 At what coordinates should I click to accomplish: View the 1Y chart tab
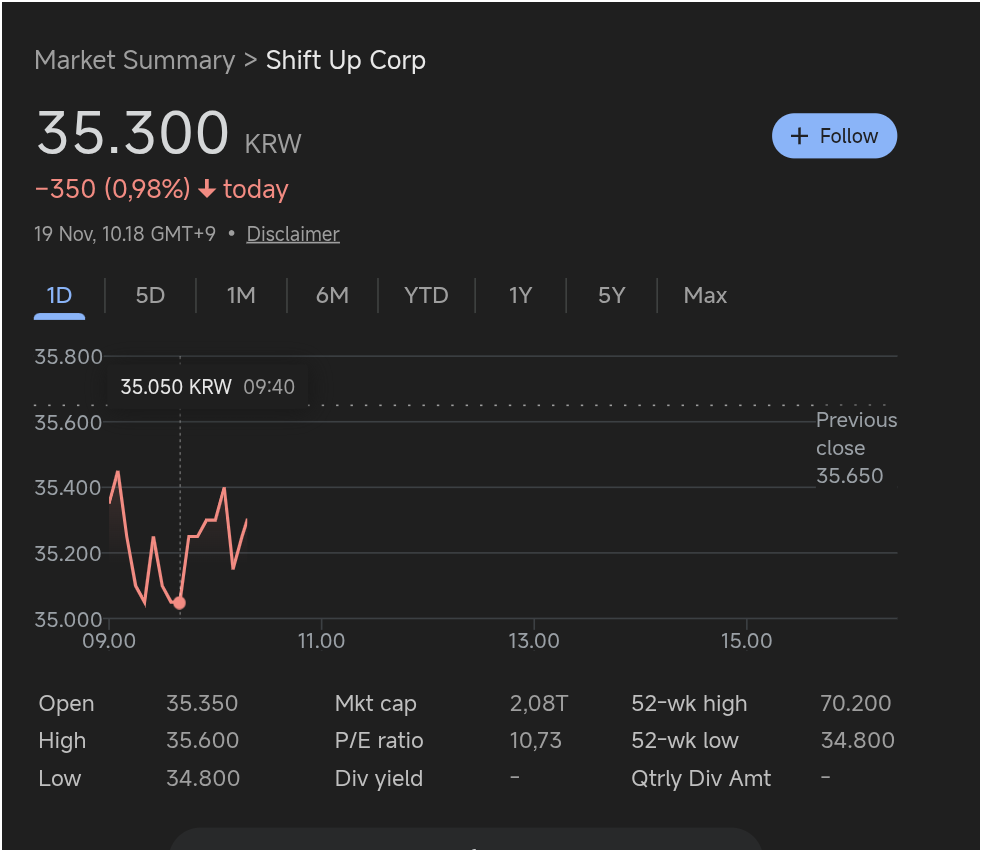tap(520, 295)
